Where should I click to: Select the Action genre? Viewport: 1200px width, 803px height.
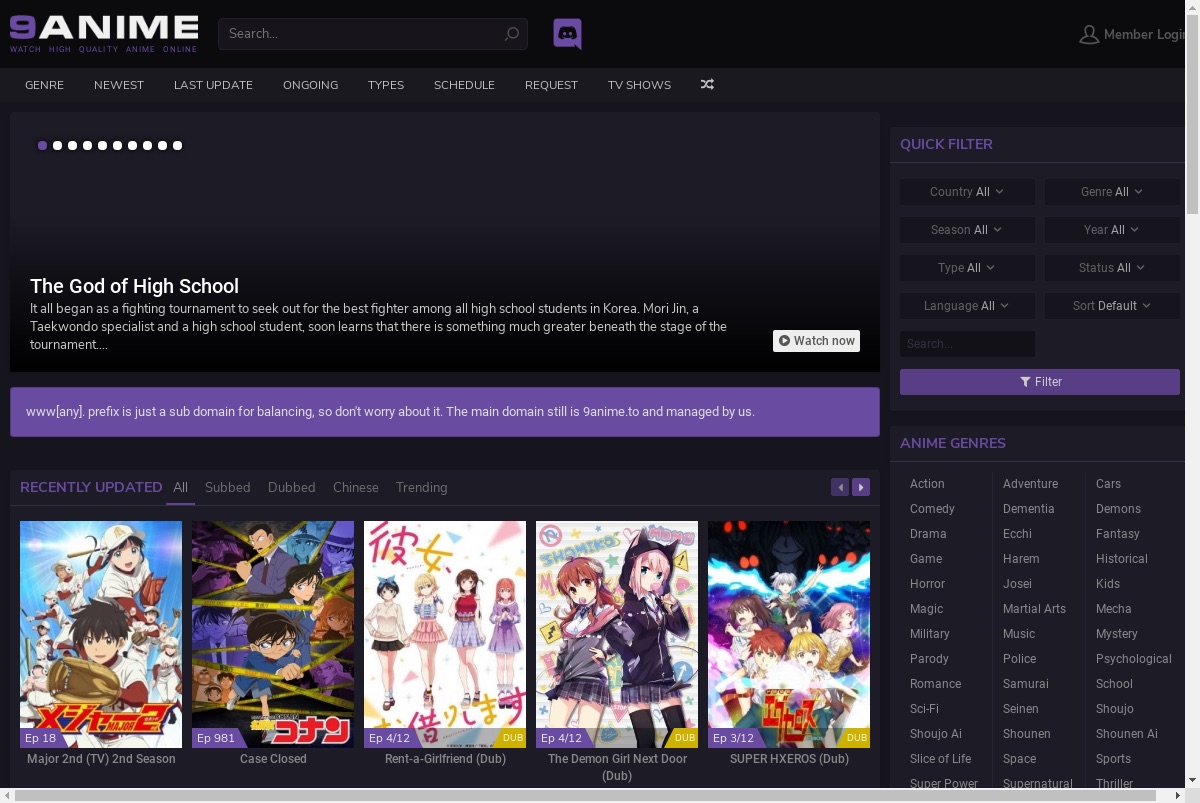(927, 484)
